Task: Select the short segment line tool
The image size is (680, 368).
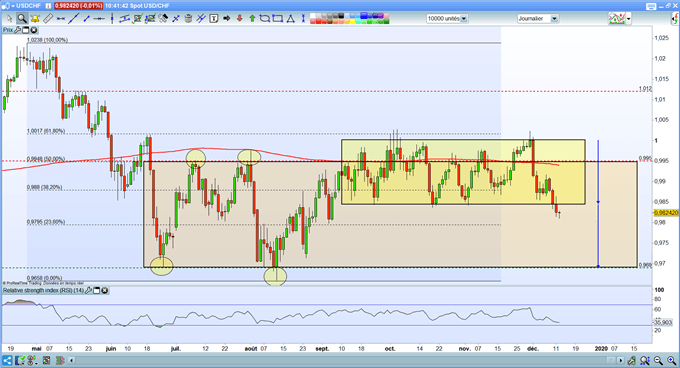Action: (x=86, y=19)
